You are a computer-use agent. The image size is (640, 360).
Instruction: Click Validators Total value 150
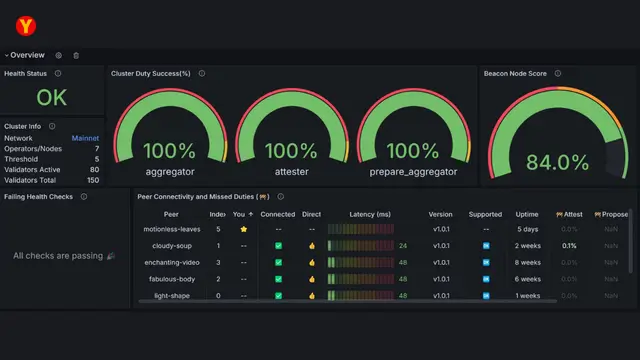pyautogui.click(x=93, y=180)
